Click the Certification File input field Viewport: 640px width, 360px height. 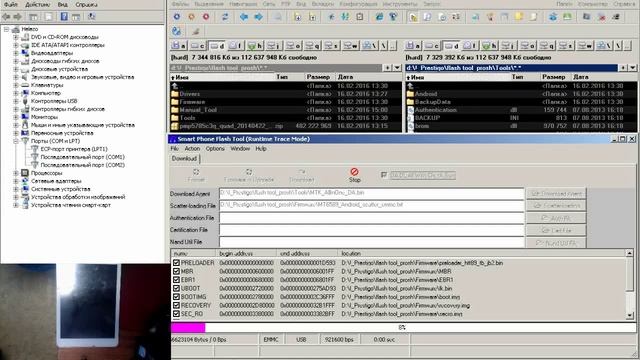(371, 230)
